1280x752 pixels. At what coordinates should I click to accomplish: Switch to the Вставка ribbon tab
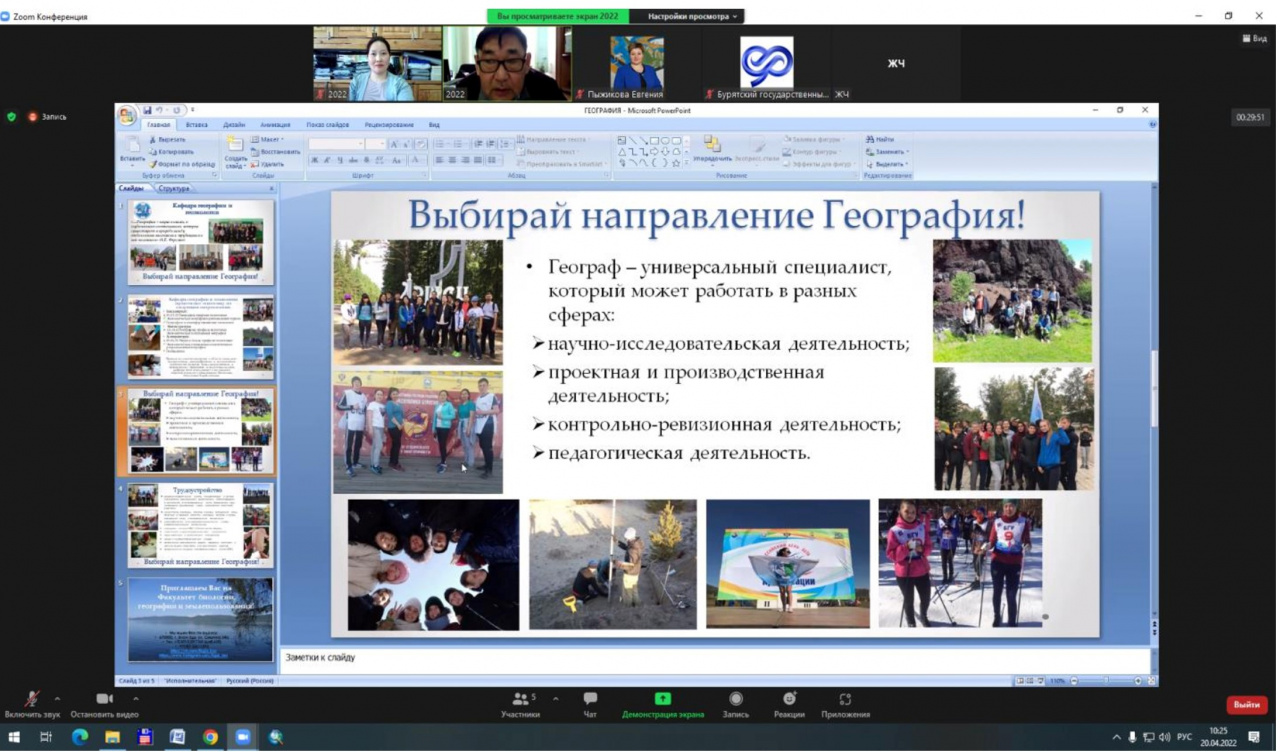pos(197,125)
